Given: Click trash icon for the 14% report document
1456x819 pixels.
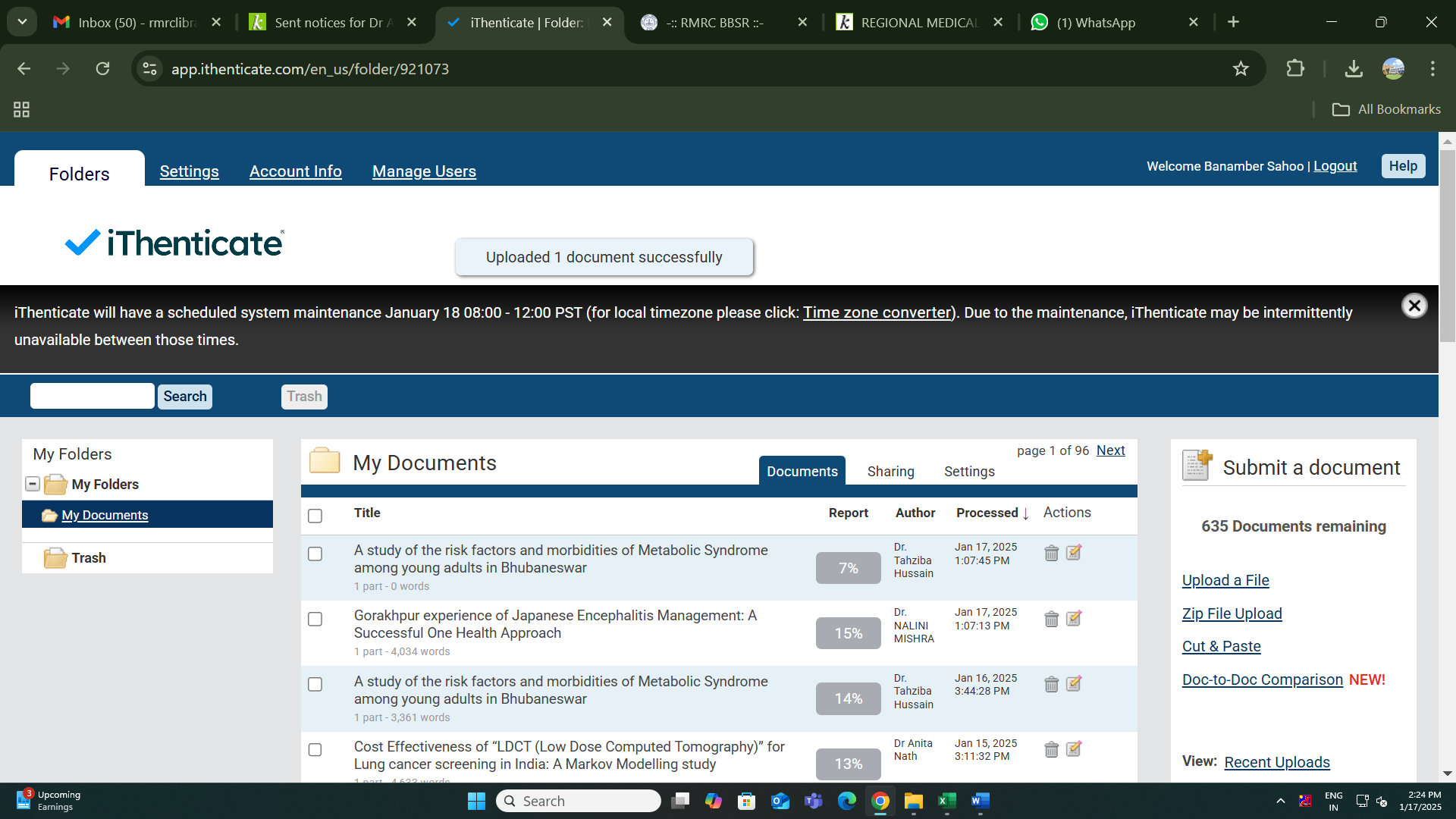Looking at the screenshot, I should 1051,684.
